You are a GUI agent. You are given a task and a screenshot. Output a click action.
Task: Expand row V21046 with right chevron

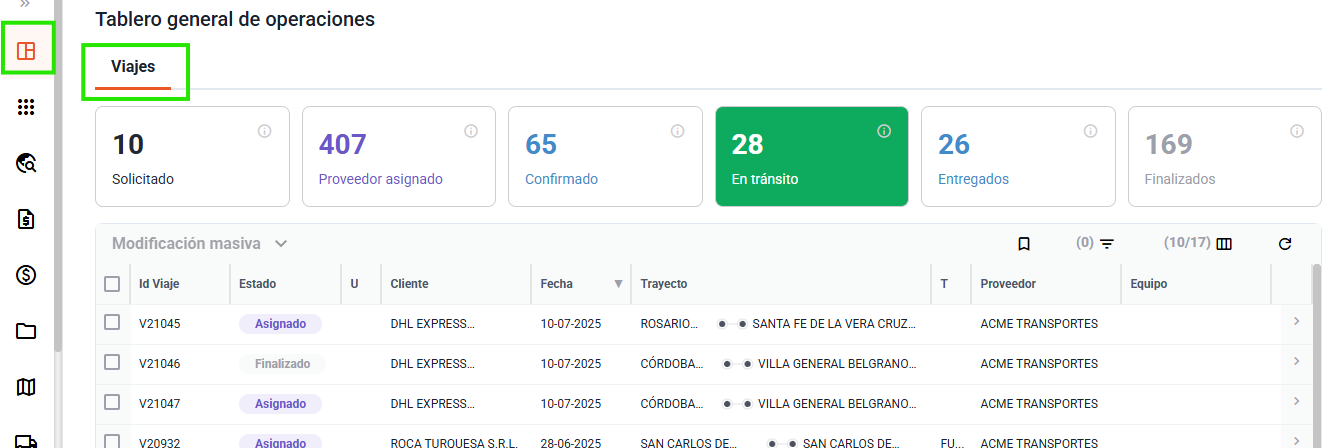(1296, 362)
